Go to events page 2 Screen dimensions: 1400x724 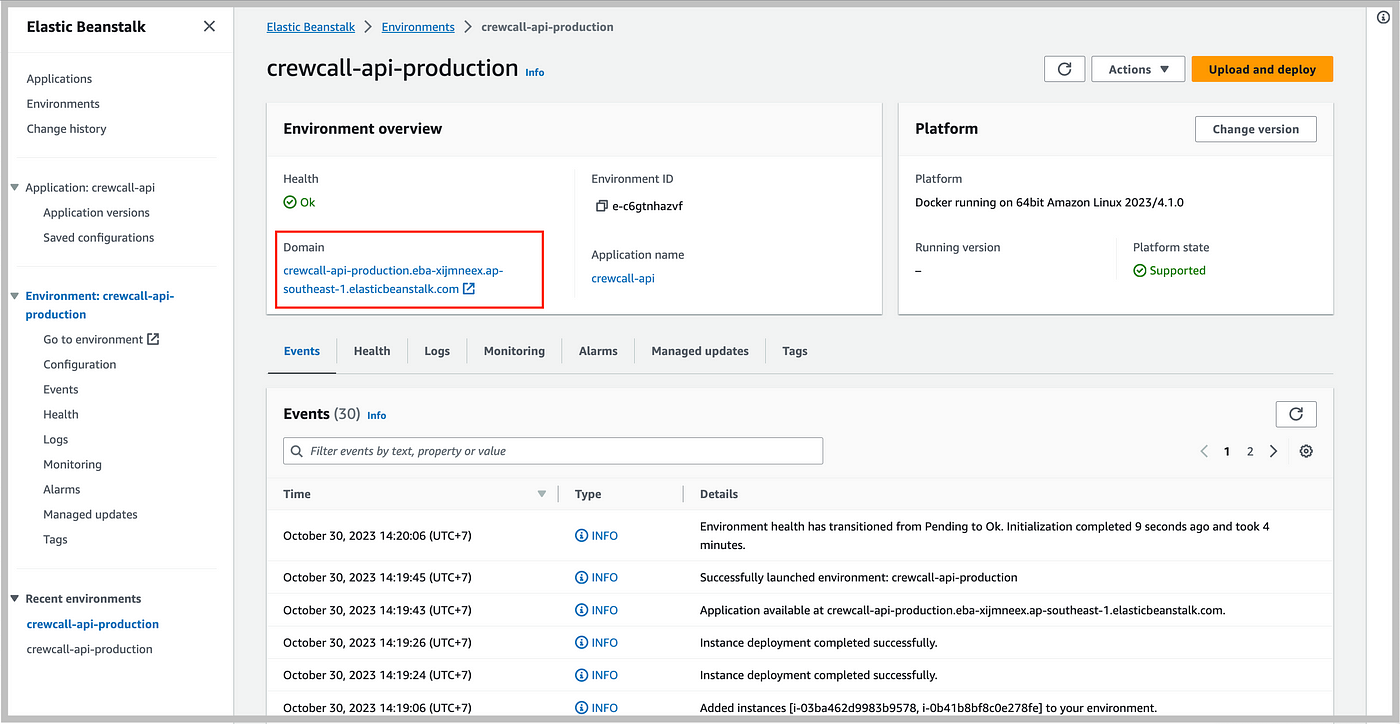click(1250, 451)
